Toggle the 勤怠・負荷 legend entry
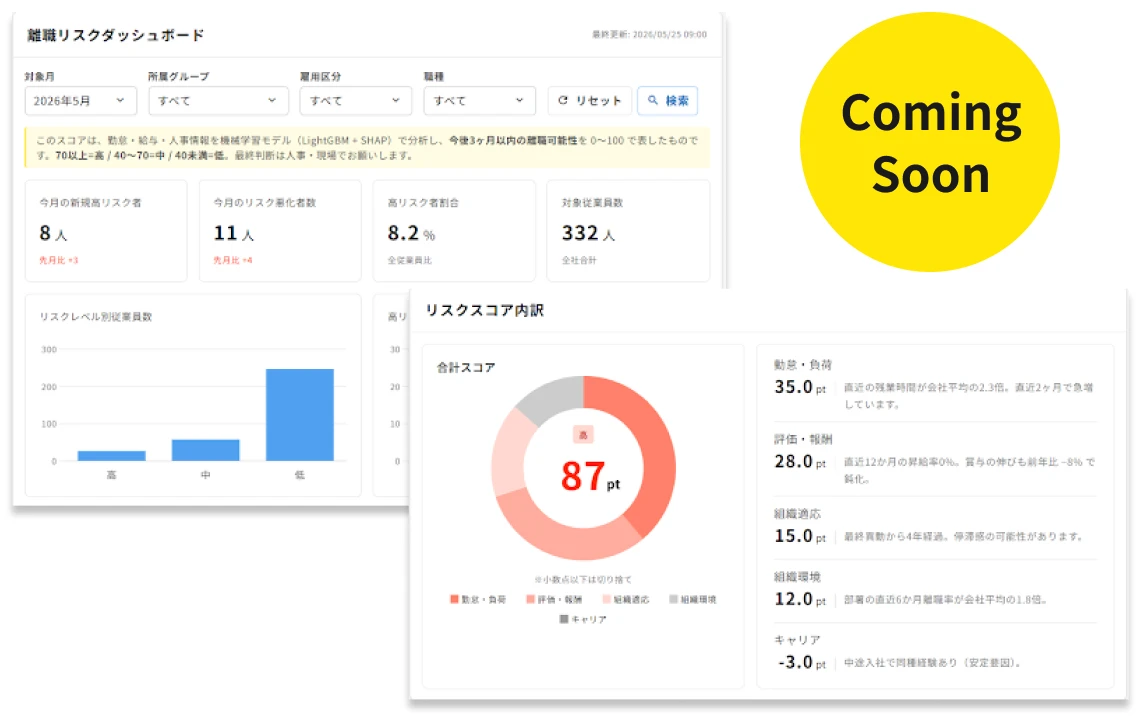1140x720 pixels. click(478, 599)
